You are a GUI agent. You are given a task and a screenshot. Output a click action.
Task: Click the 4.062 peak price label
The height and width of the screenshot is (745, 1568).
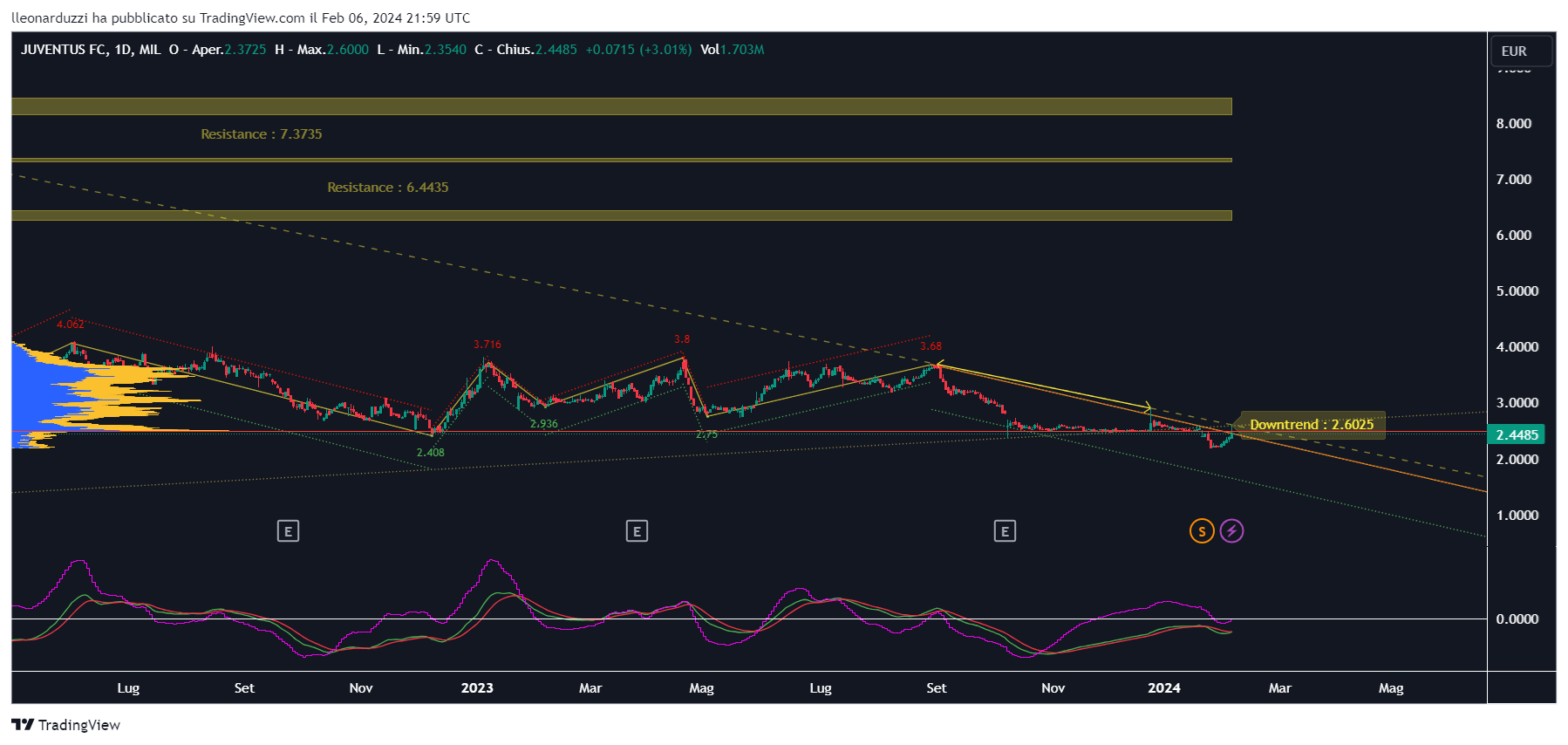click(71, 324)
